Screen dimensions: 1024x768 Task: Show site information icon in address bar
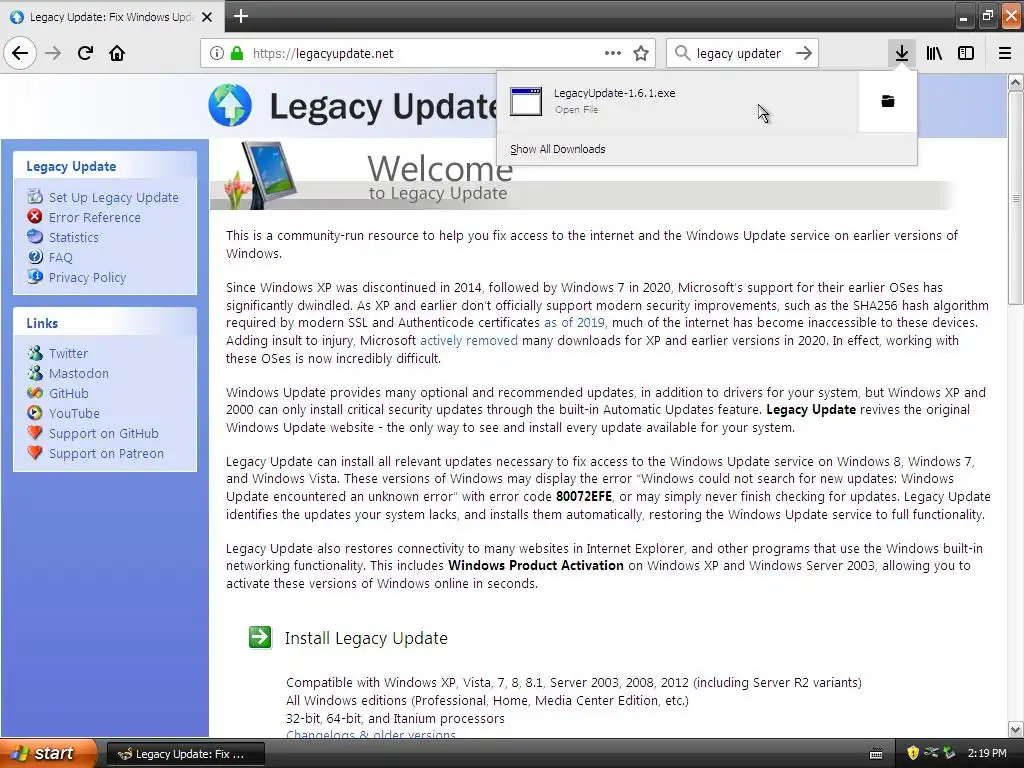[x=217, y=54]
